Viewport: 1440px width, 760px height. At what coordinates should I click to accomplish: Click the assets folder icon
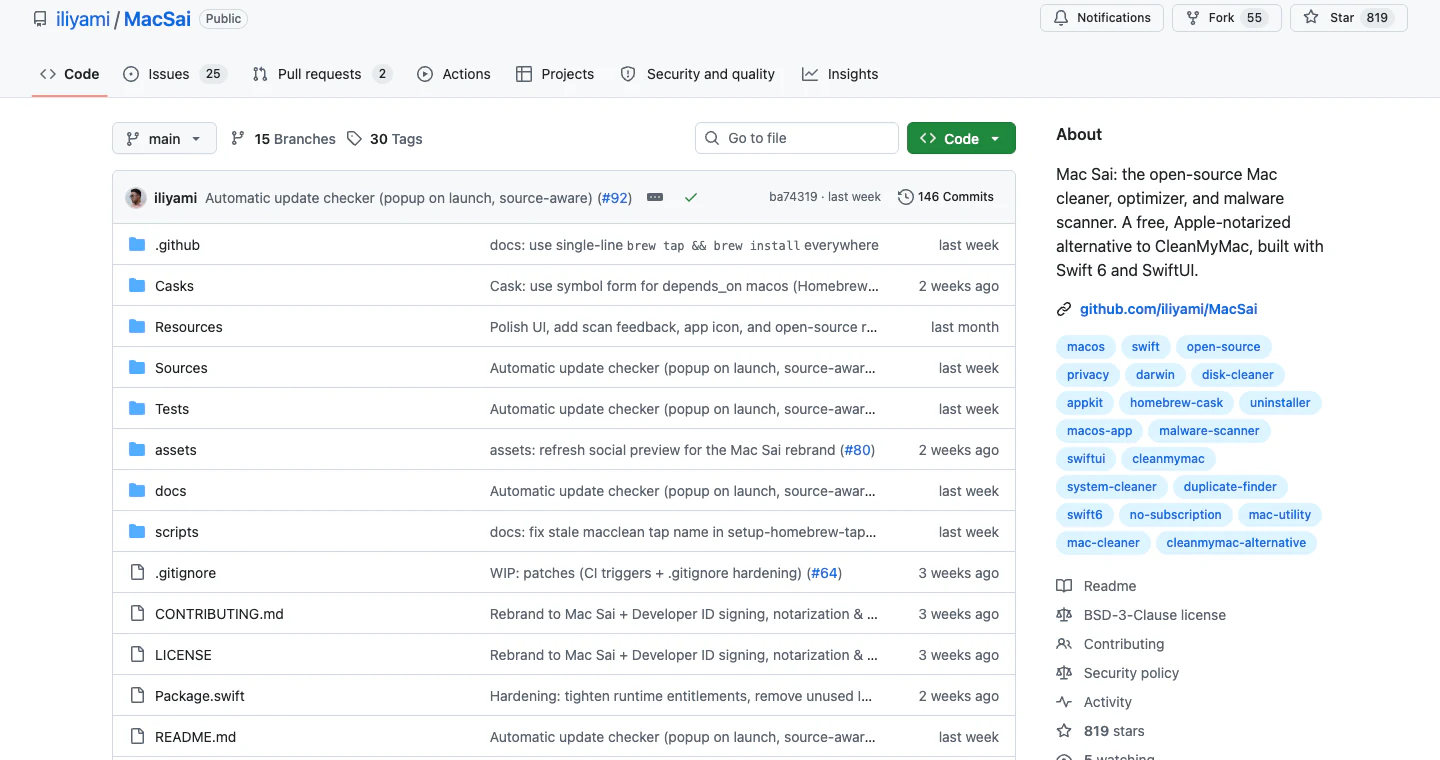137,450
